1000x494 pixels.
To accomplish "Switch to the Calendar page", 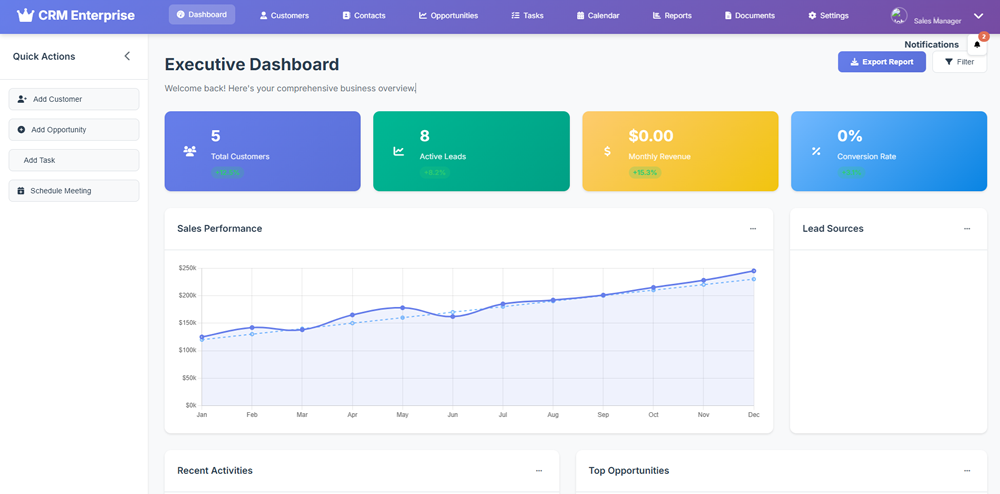I will 598,16.
